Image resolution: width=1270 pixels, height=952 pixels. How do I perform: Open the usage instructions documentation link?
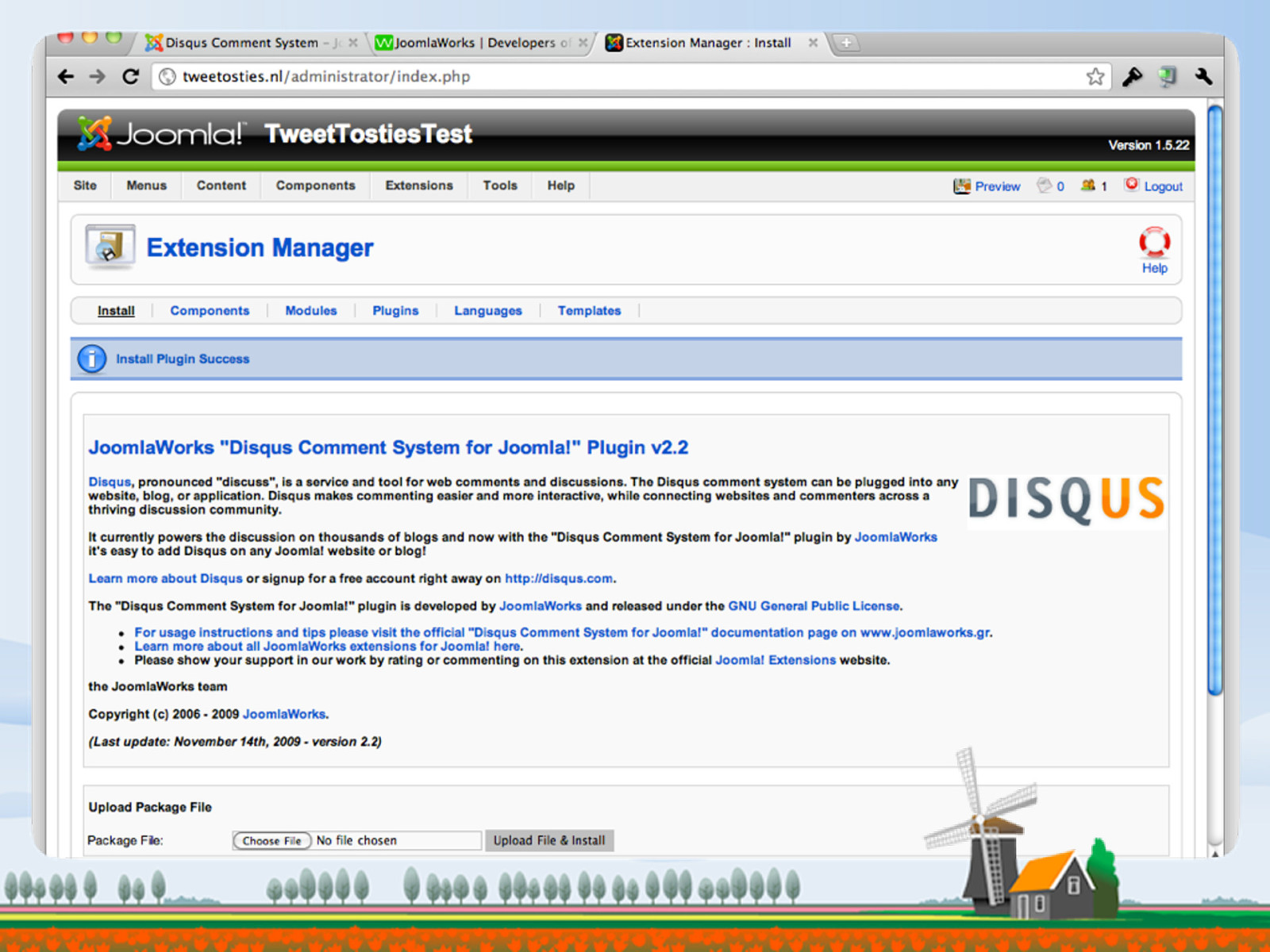pos(563,633)
